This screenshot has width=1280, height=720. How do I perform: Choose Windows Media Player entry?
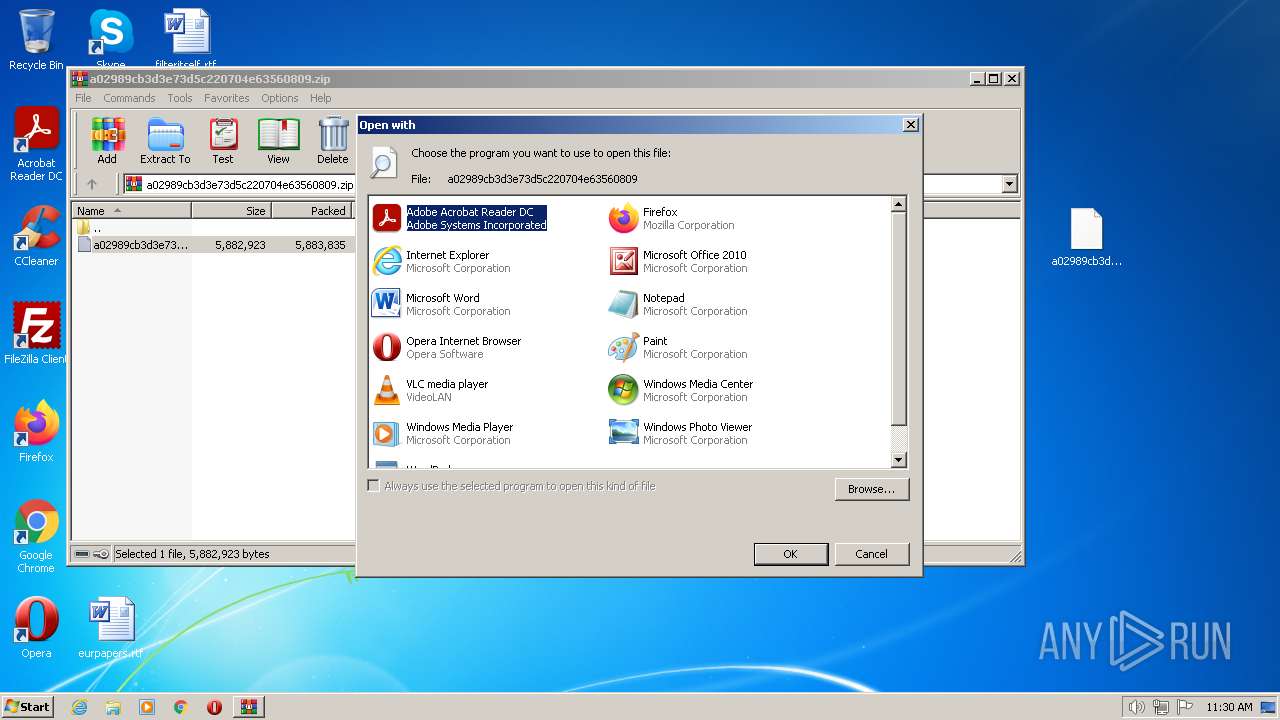tap(443, 433)
